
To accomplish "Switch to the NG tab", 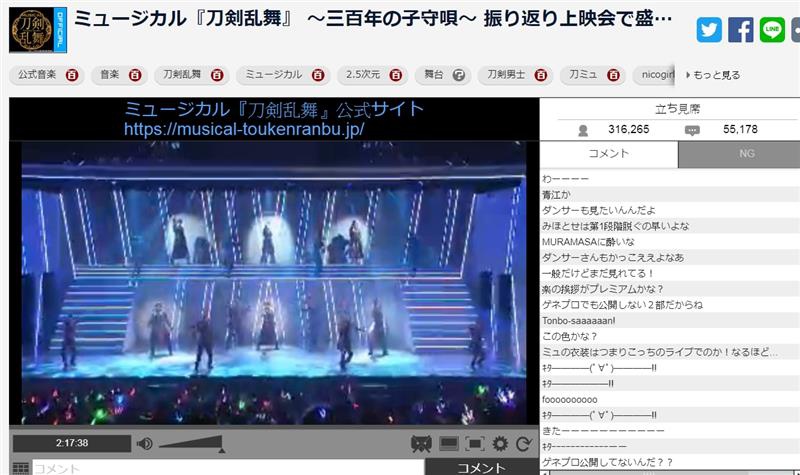I will (x=746, y=154).
